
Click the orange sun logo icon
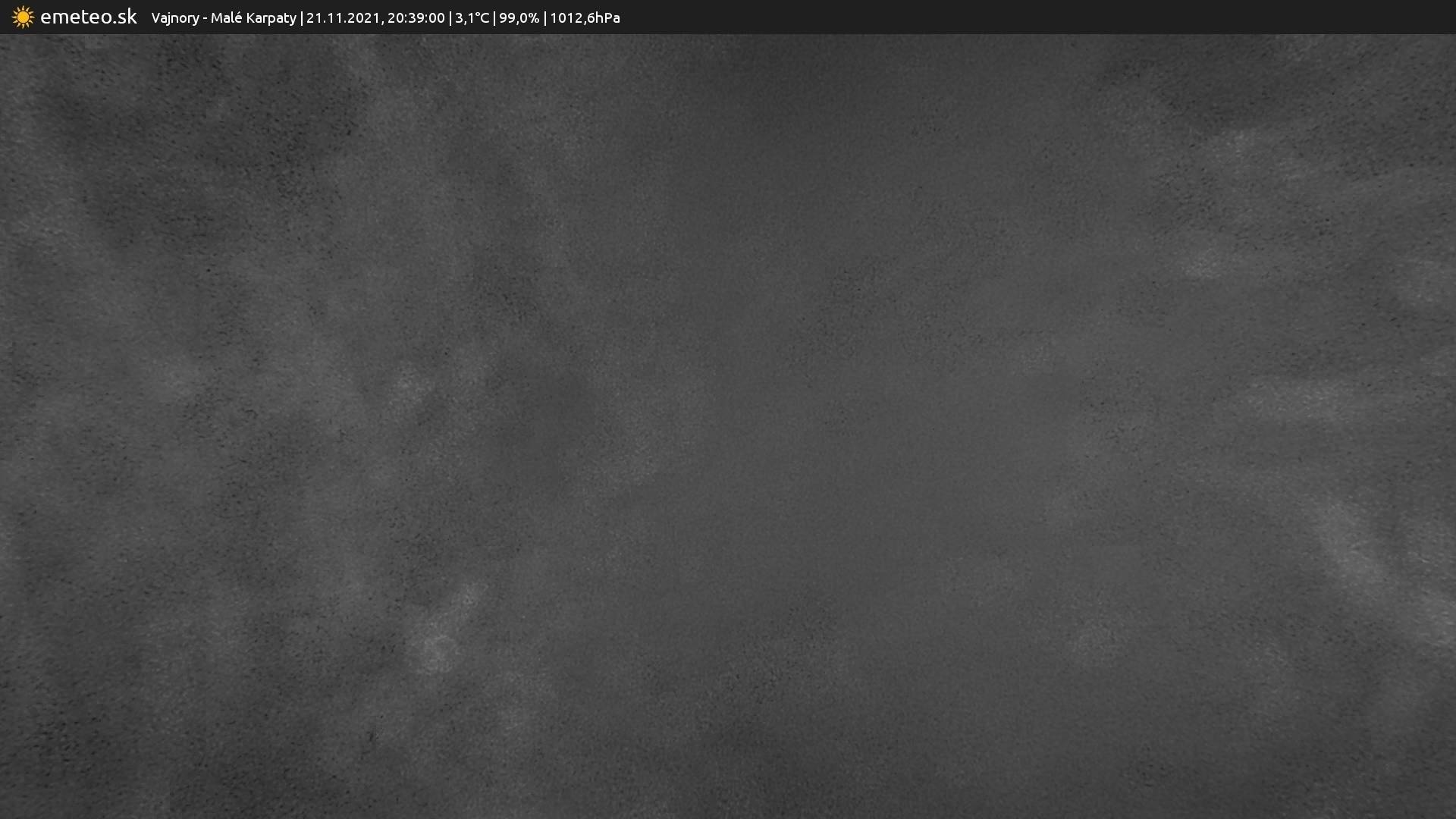tap(23, 17)
